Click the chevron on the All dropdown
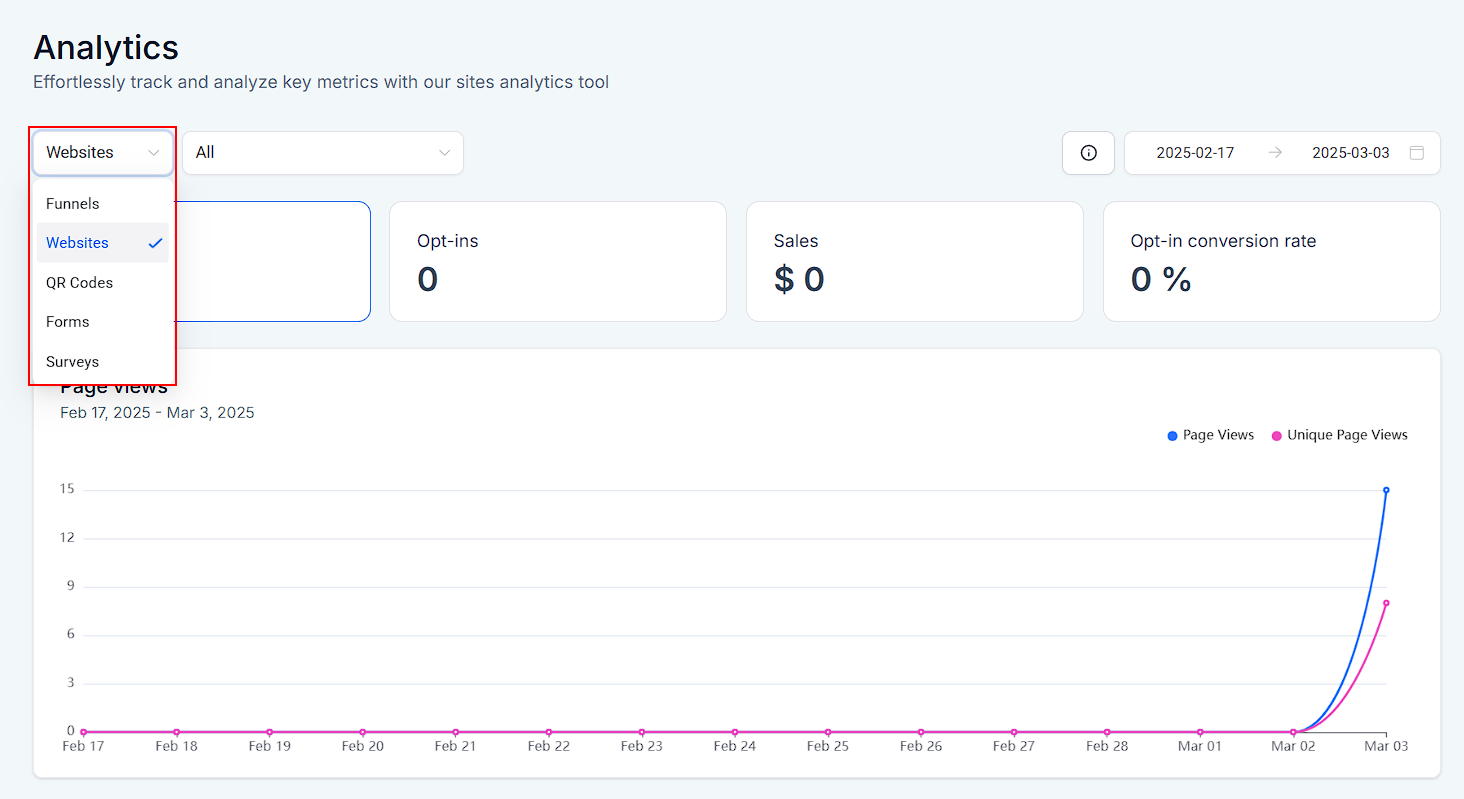This screenshot has height=799, width=1464. [x=444, y=153]
